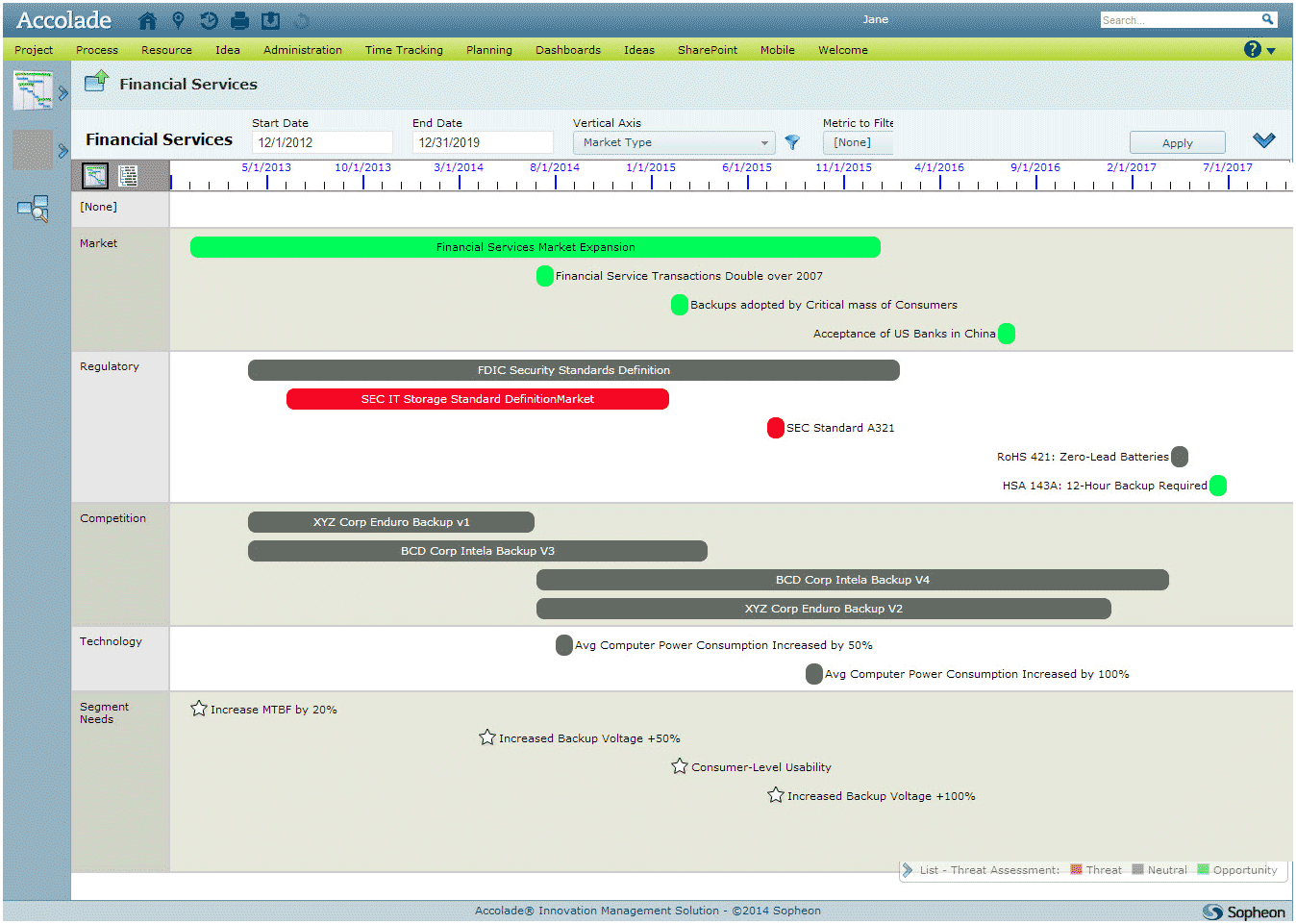Image resolution: width=1296 pixels, height=924 pixels.
Task: Open the help question mark icon
Action: [x=1252, y=49]
